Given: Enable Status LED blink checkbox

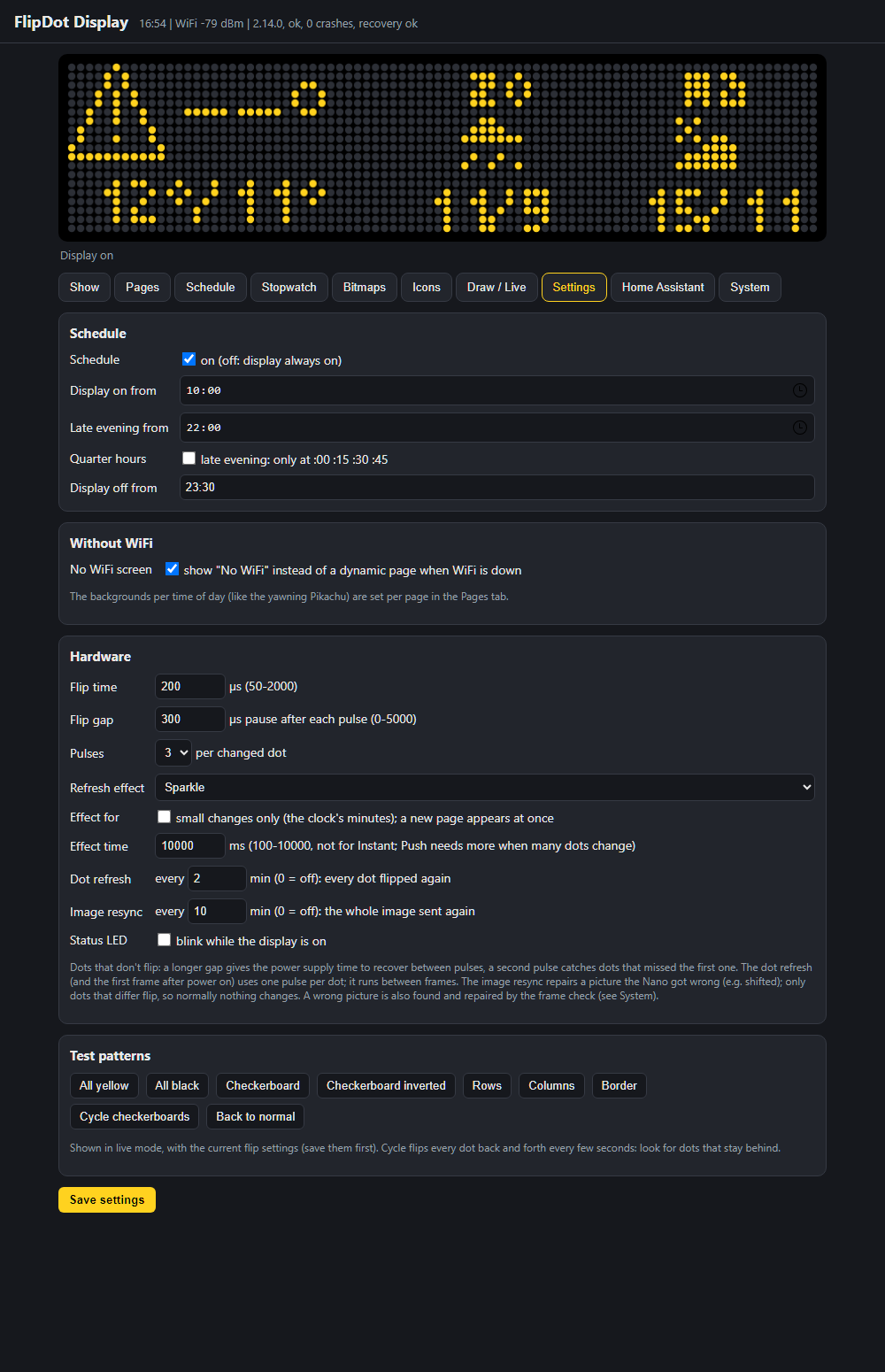Looking at the screenshot, I should [164, 940].
